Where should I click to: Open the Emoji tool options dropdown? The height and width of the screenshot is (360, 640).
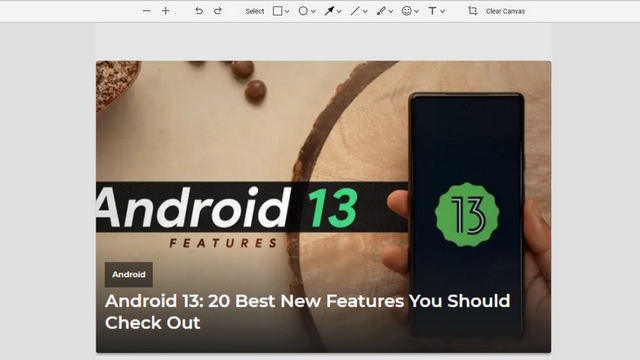417,11
